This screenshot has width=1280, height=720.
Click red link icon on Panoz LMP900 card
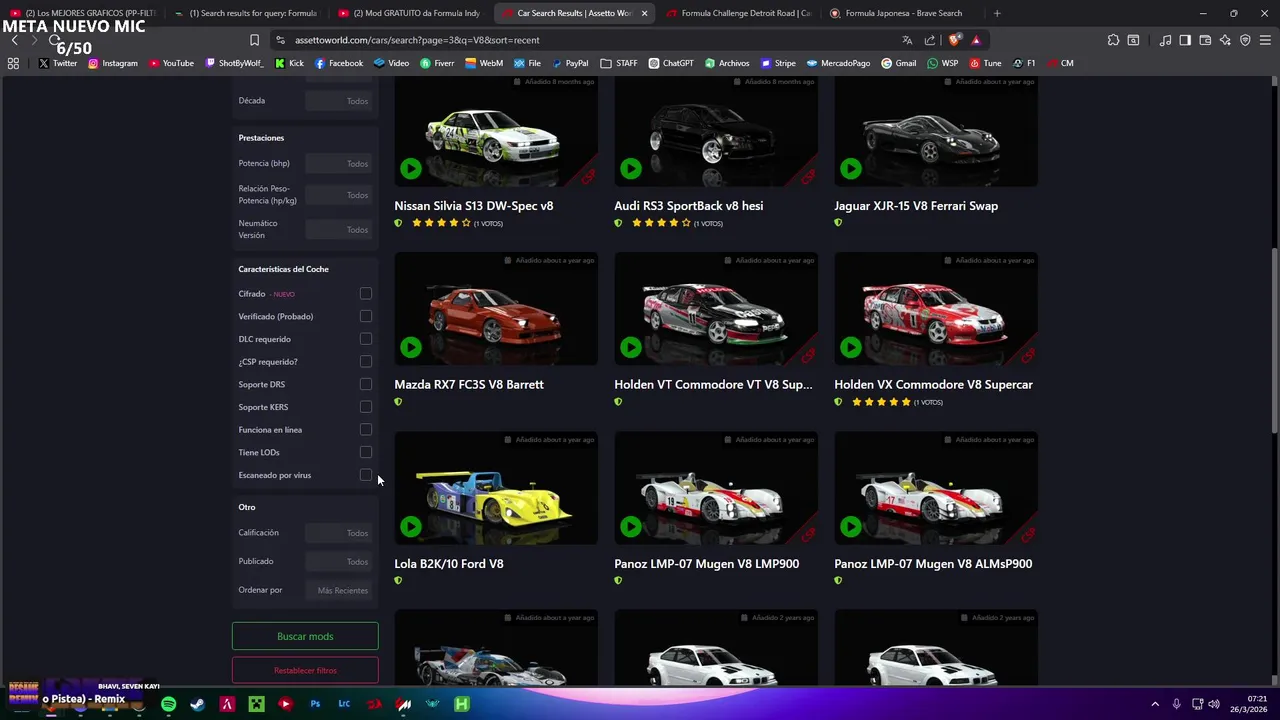click(x=808, y=535)
